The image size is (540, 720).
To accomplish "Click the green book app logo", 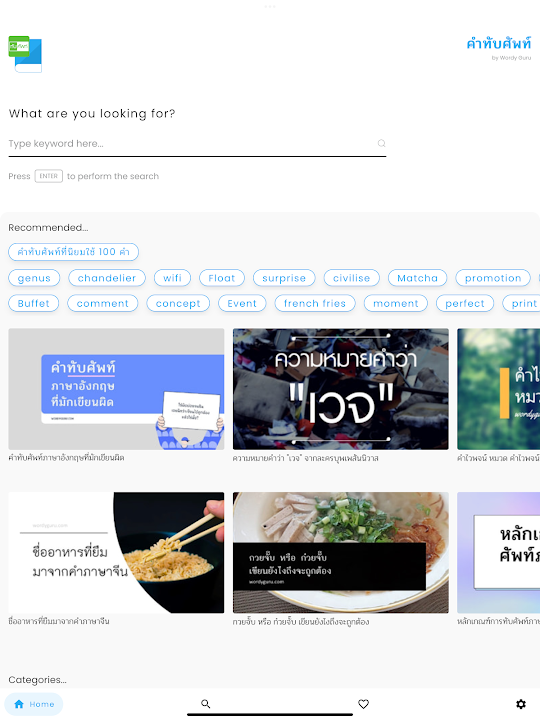I will (25, 54).
